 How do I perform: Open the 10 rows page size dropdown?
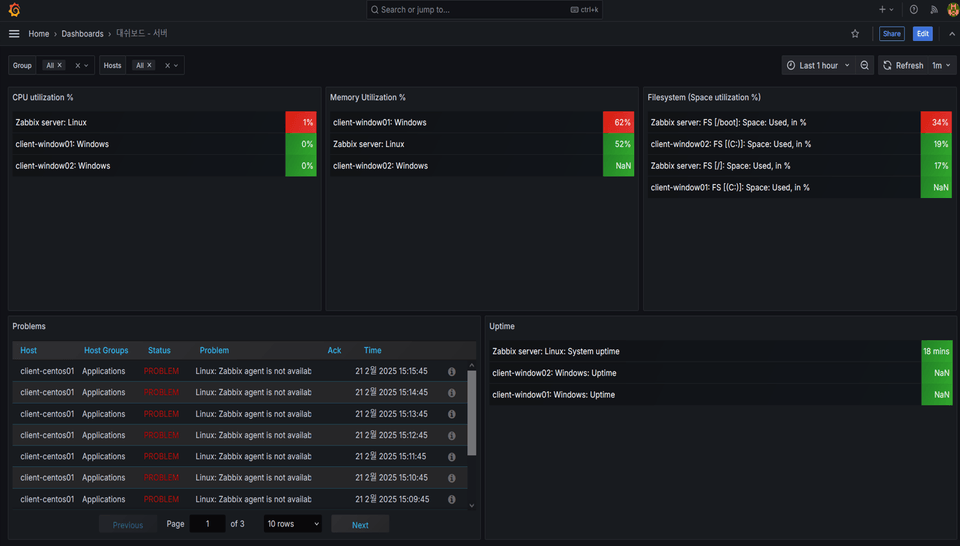(x=293, y=524)
